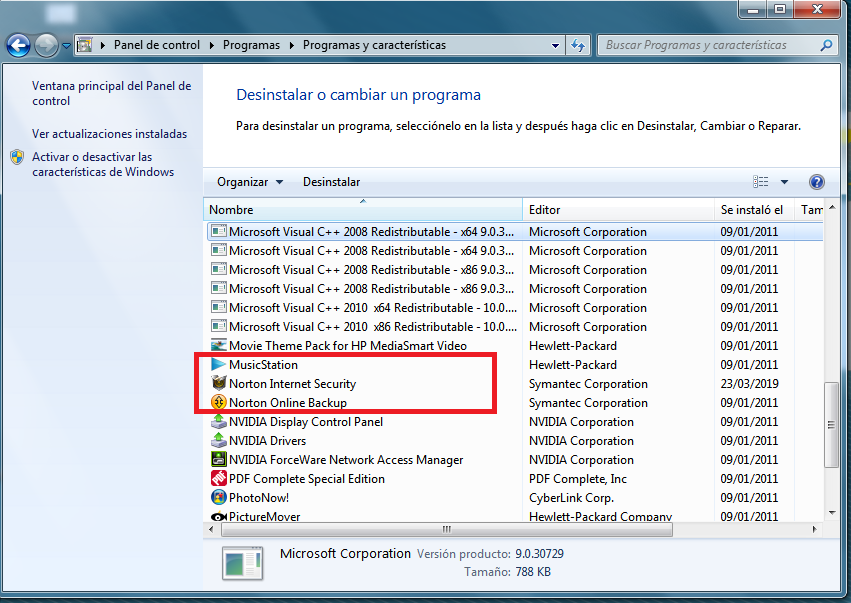851x603 pixels.
Task: Click horizontal scrollbar right arrow
Action: [x=814, y=529]
